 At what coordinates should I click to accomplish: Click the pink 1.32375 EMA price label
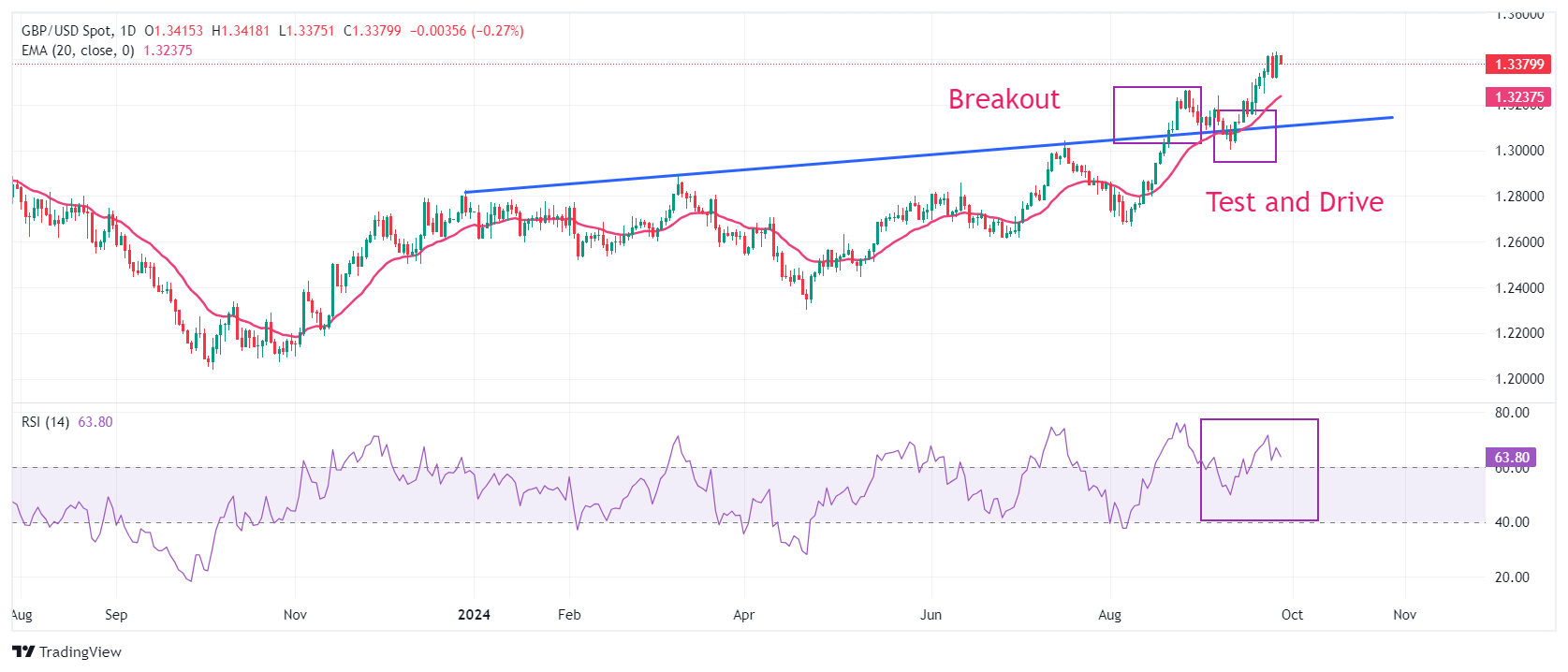1518,97
